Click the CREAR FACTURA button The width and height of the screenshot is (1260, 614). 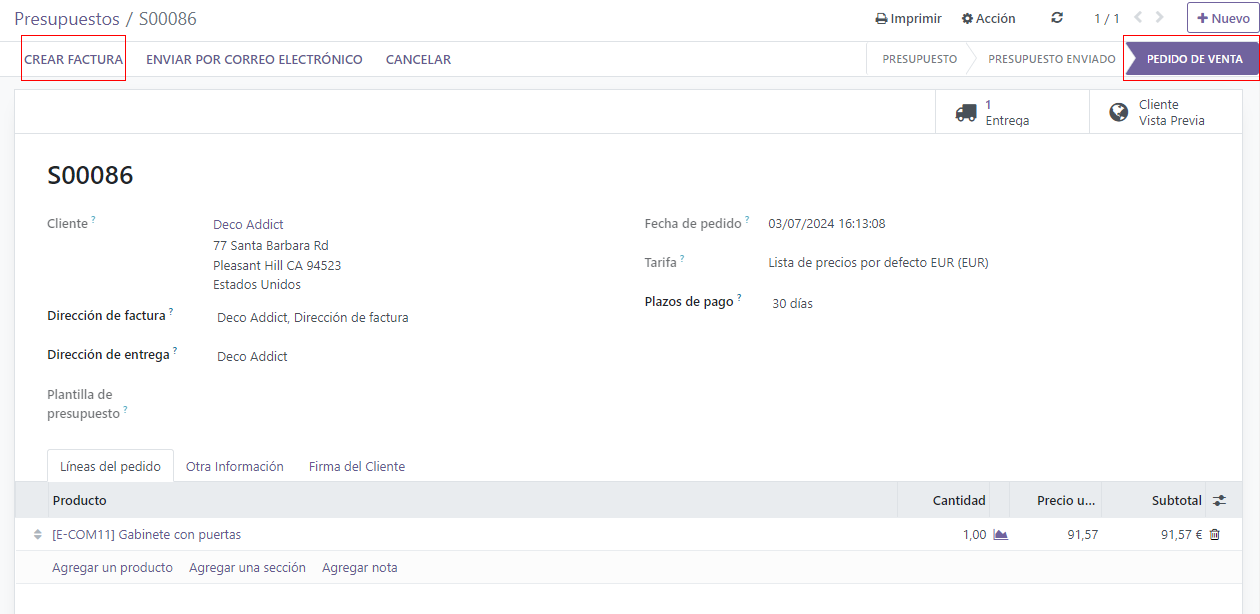(73, 59)
